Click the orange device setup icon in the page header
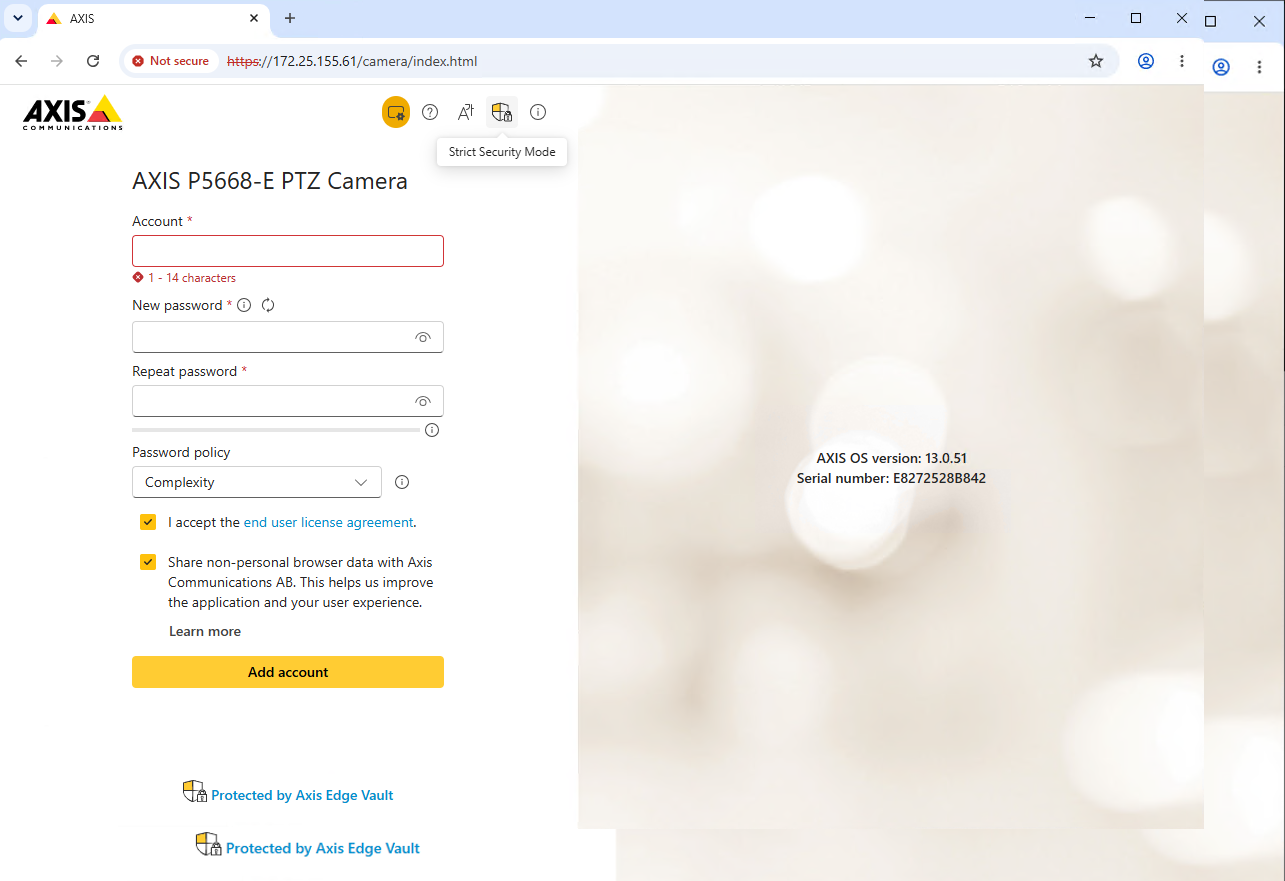Screen dimensions: 1285x881 (396, 112)
